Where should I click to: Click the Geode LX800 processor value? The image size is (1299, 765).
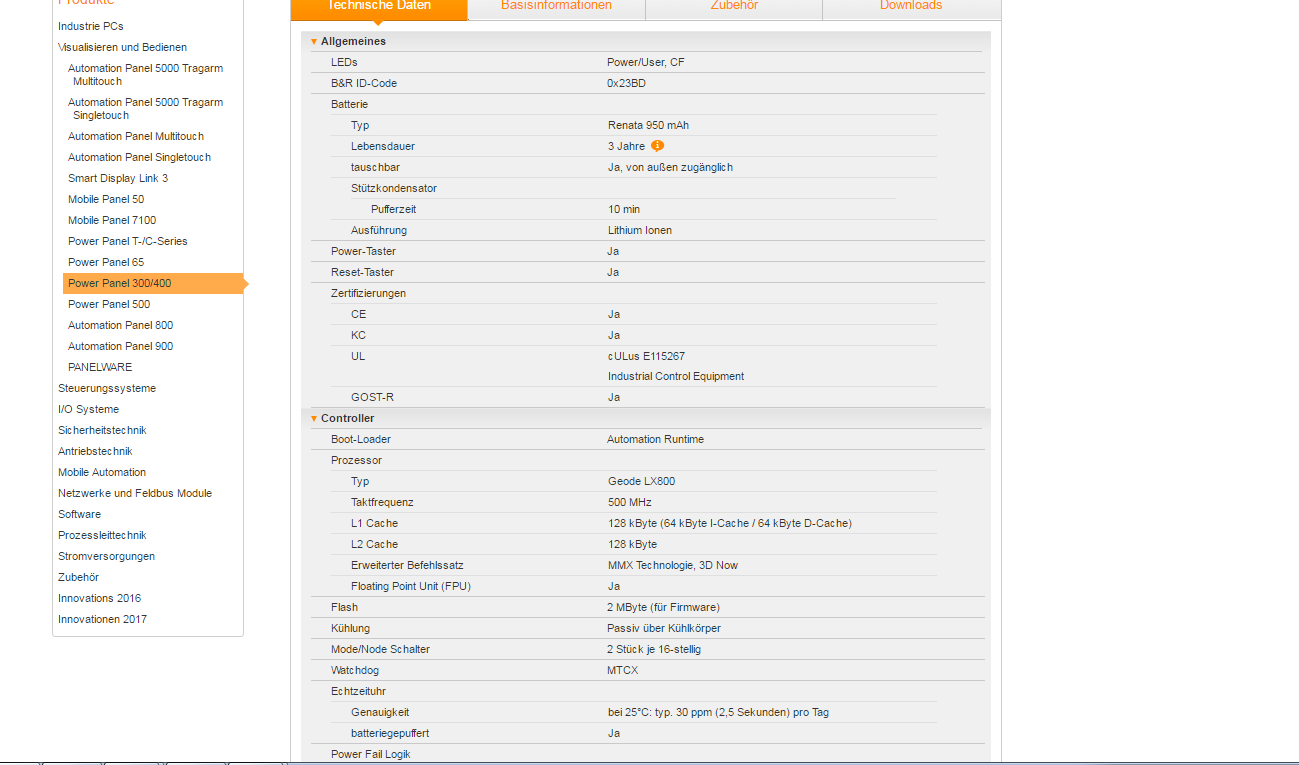(641, 481)
